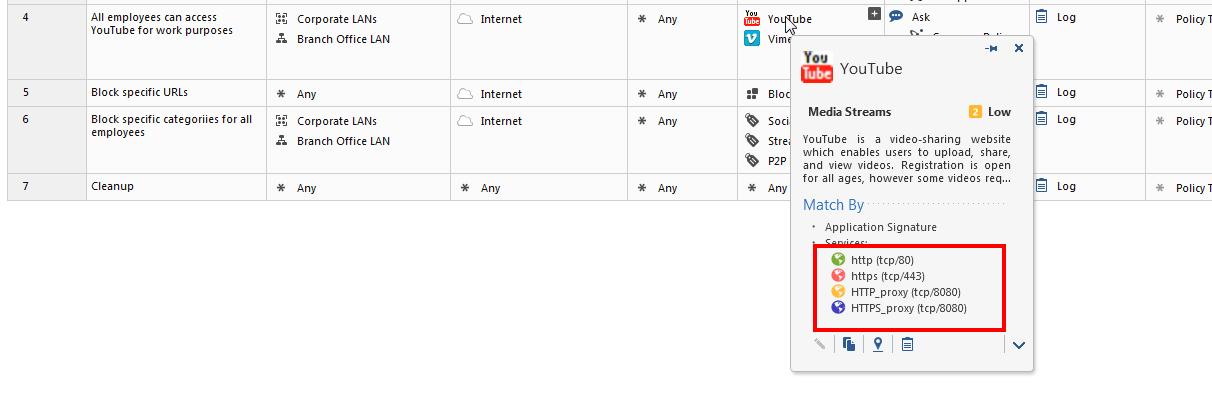Viewport: 1212px width, 399px height.
Task: Click the edit pencil icon in popup
Action: pos(820,344)
